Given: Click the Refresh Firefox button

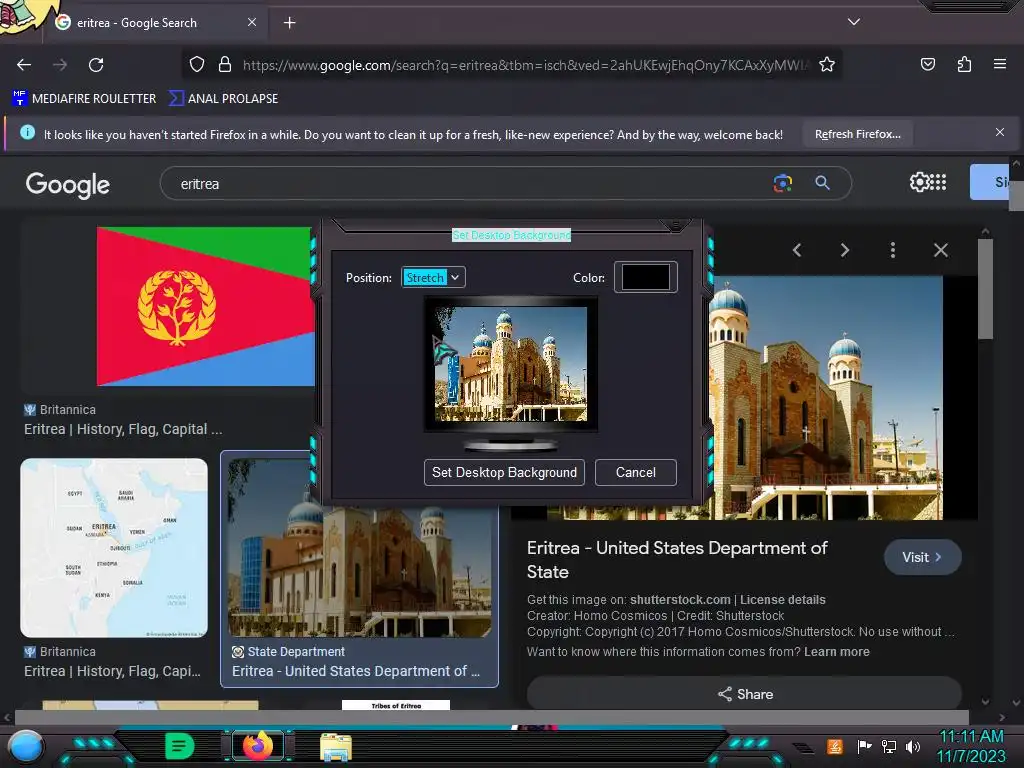Looking at the screenshot, I should [857, 134].
